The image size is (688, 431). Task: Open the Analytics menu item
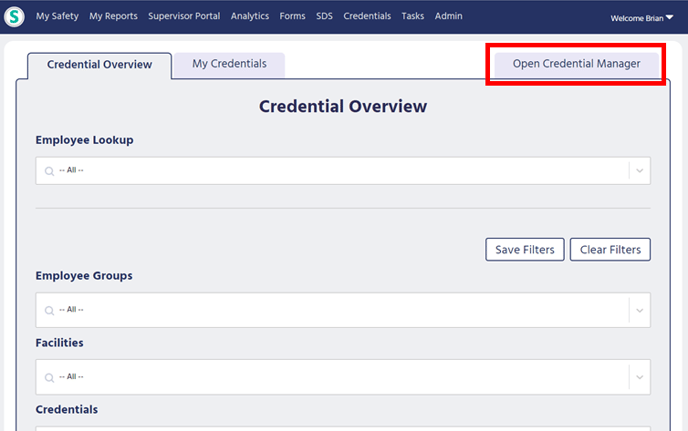pos(250,16)
